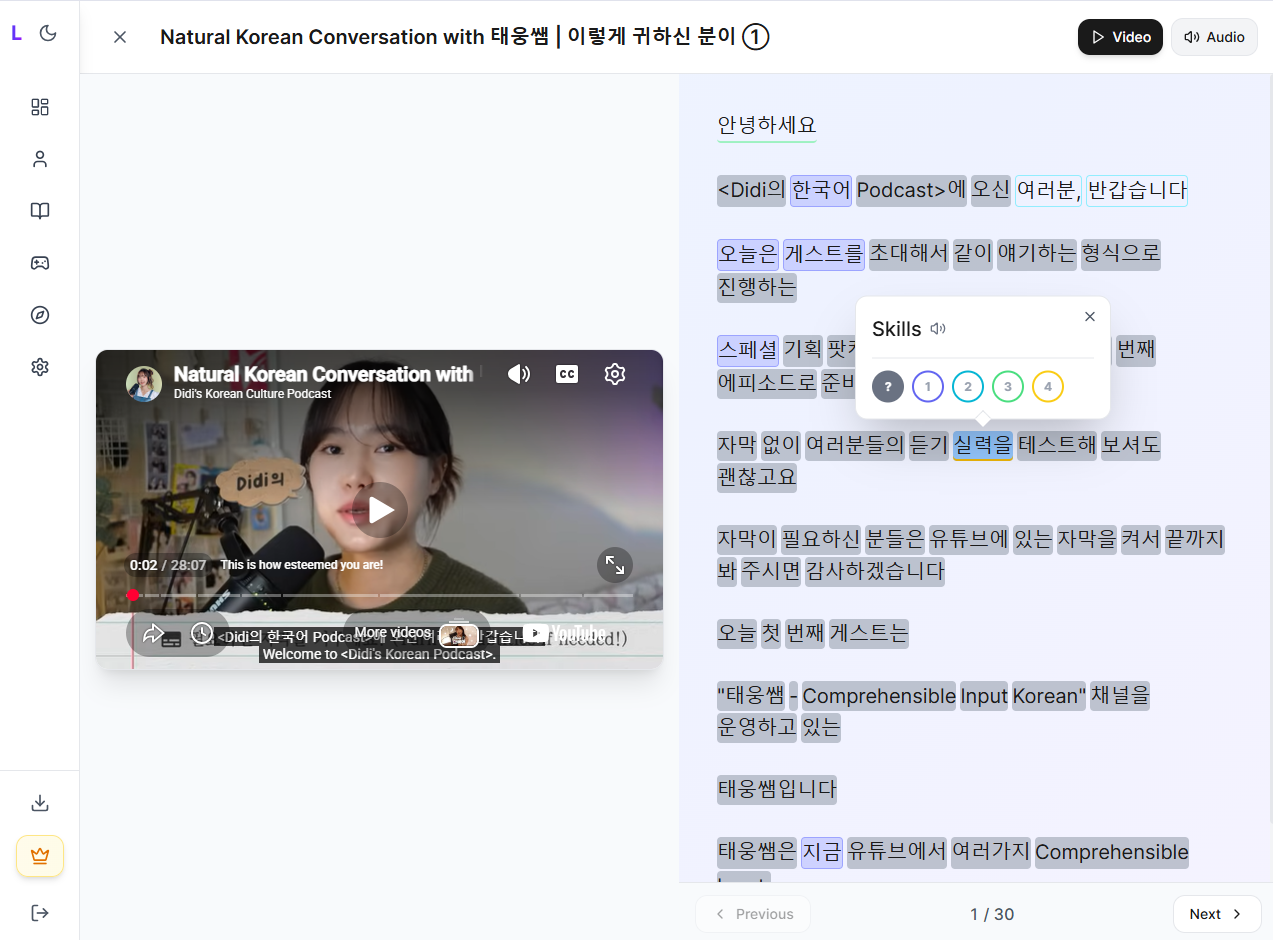
Task: Select the word 초대해서
Action: pos(908,254)
